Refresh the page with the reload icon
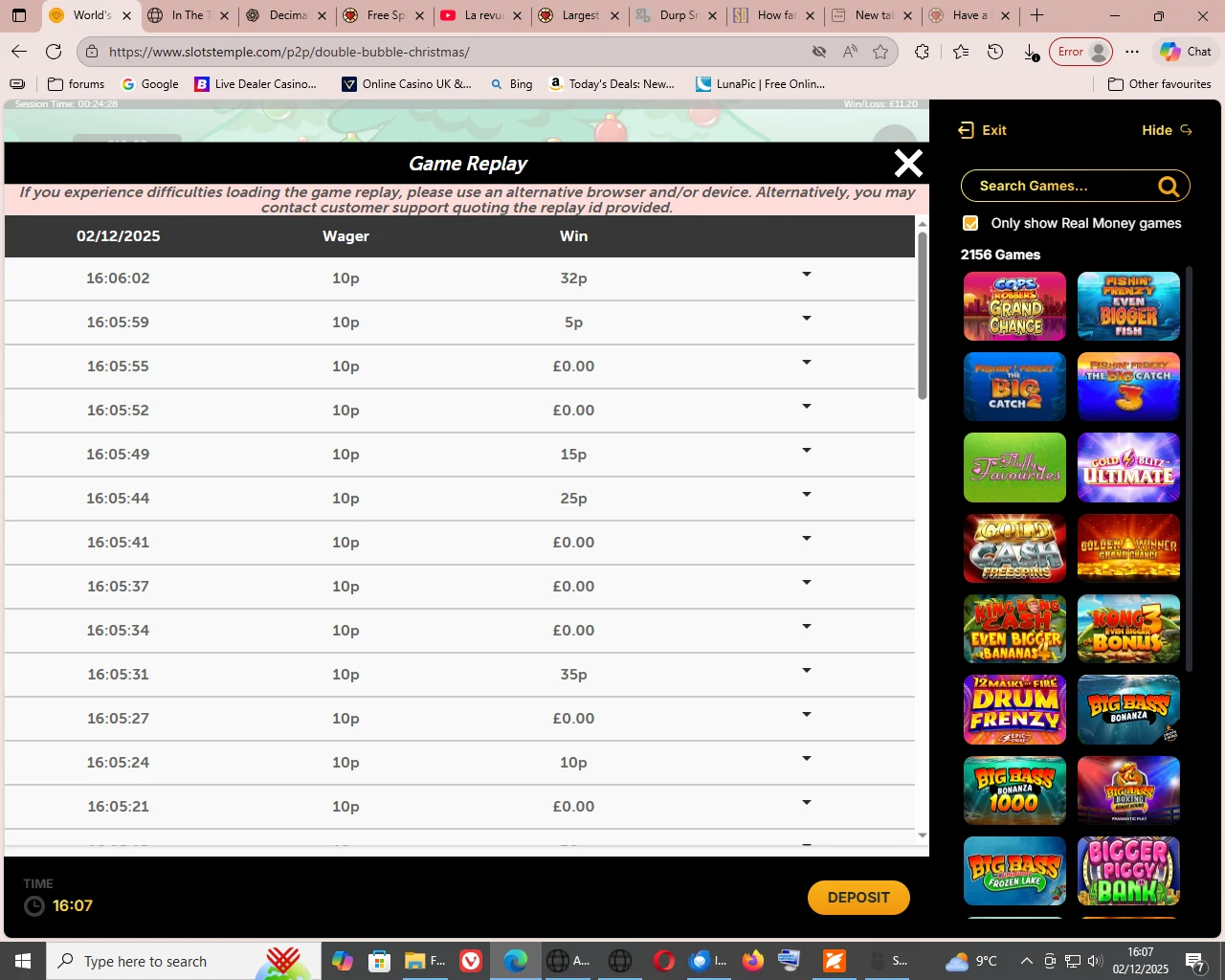This screenshot has height=980, width=1225. [x=54, y=52]
